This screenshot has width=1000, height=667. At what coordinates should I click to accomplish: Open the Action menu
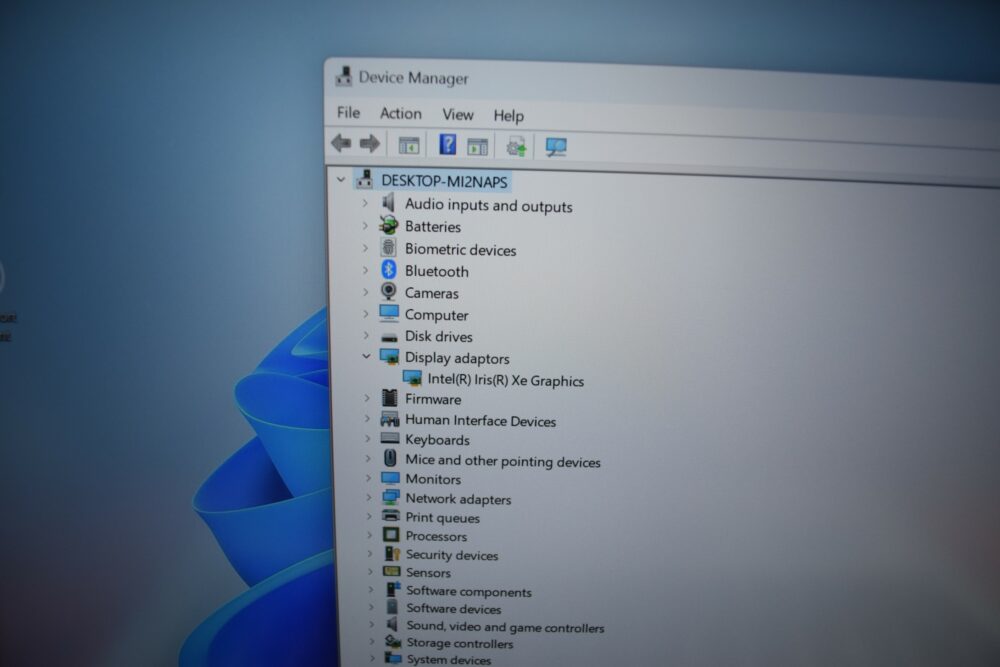coord(401,114)
